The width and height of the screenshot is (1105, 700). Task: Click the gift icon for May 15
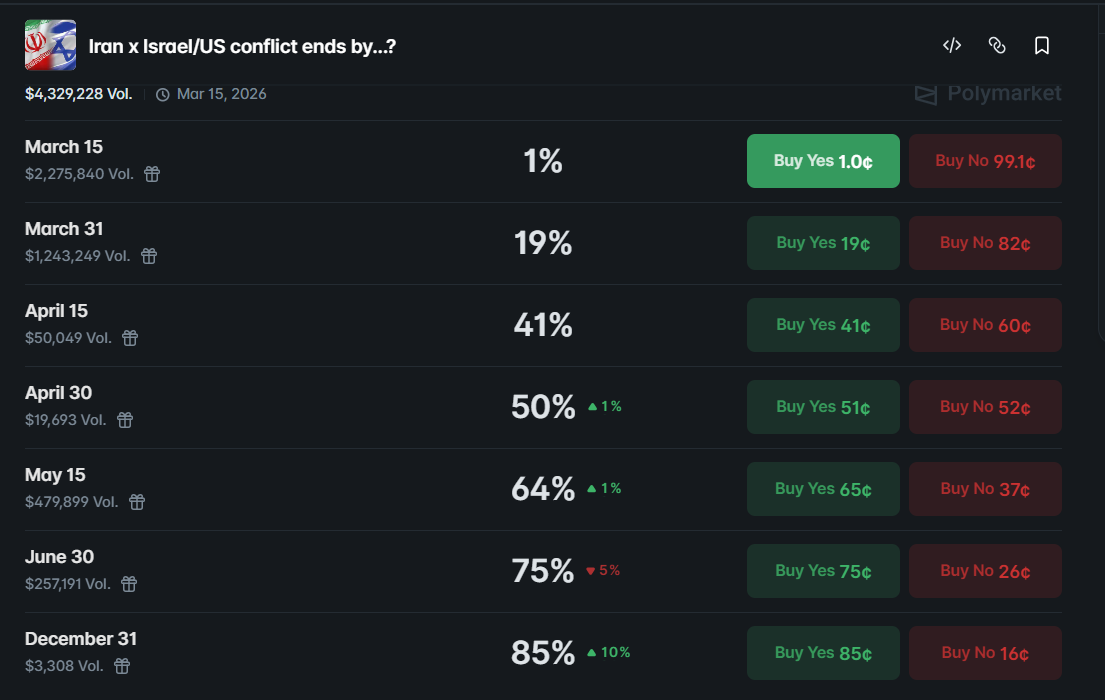coord(137,502)
